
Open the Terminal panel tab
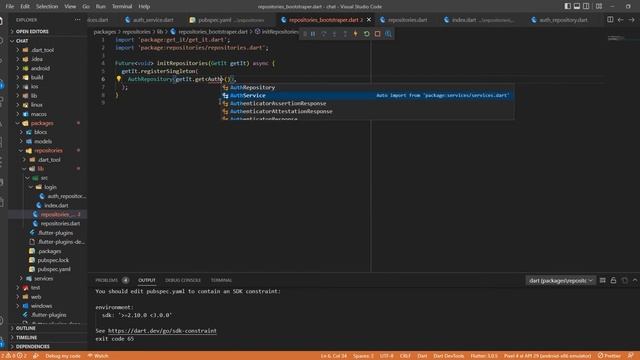pyautogui.click(x=221, y=280)
